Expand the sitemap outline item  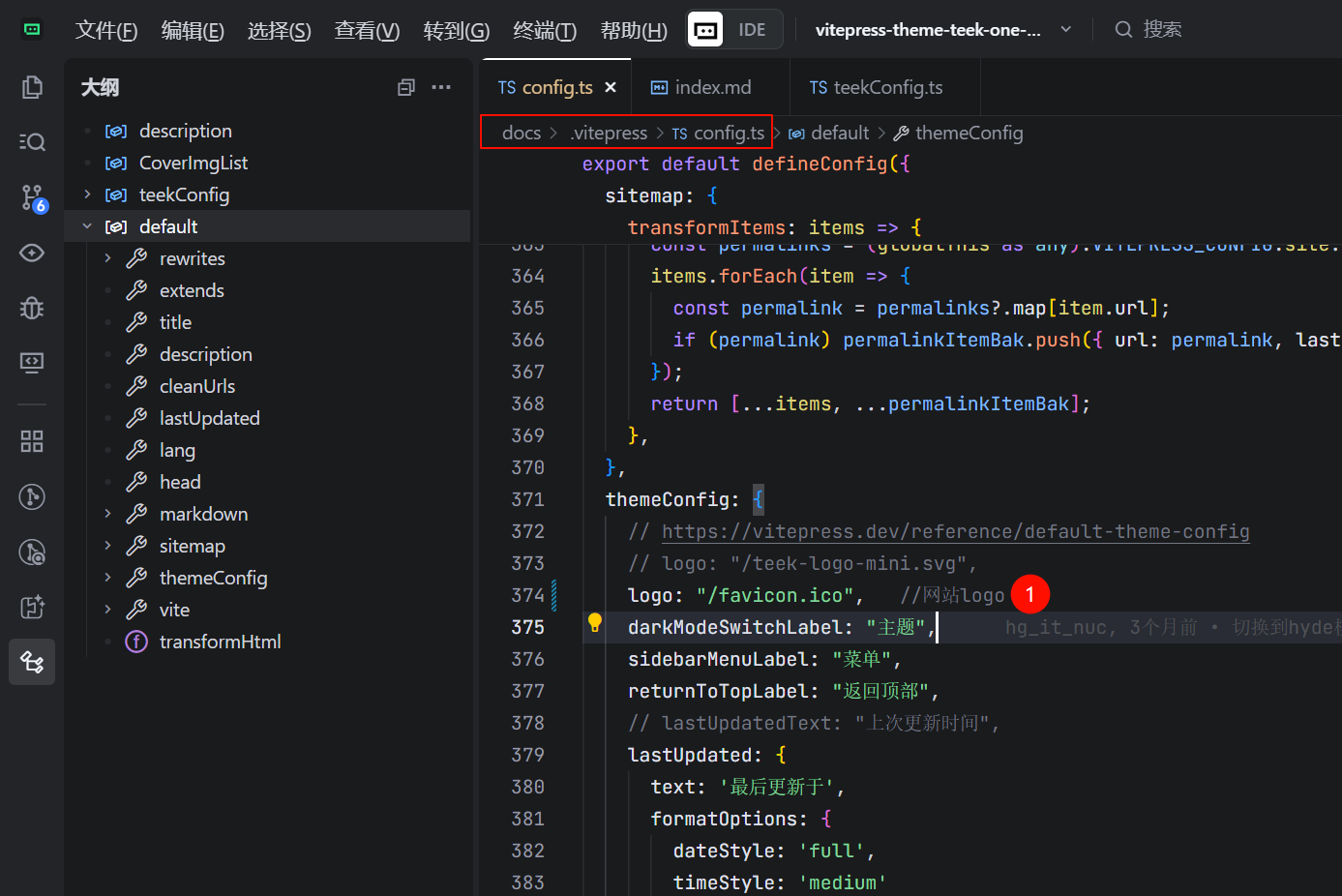pyautogui.click(x=107, y=546)
